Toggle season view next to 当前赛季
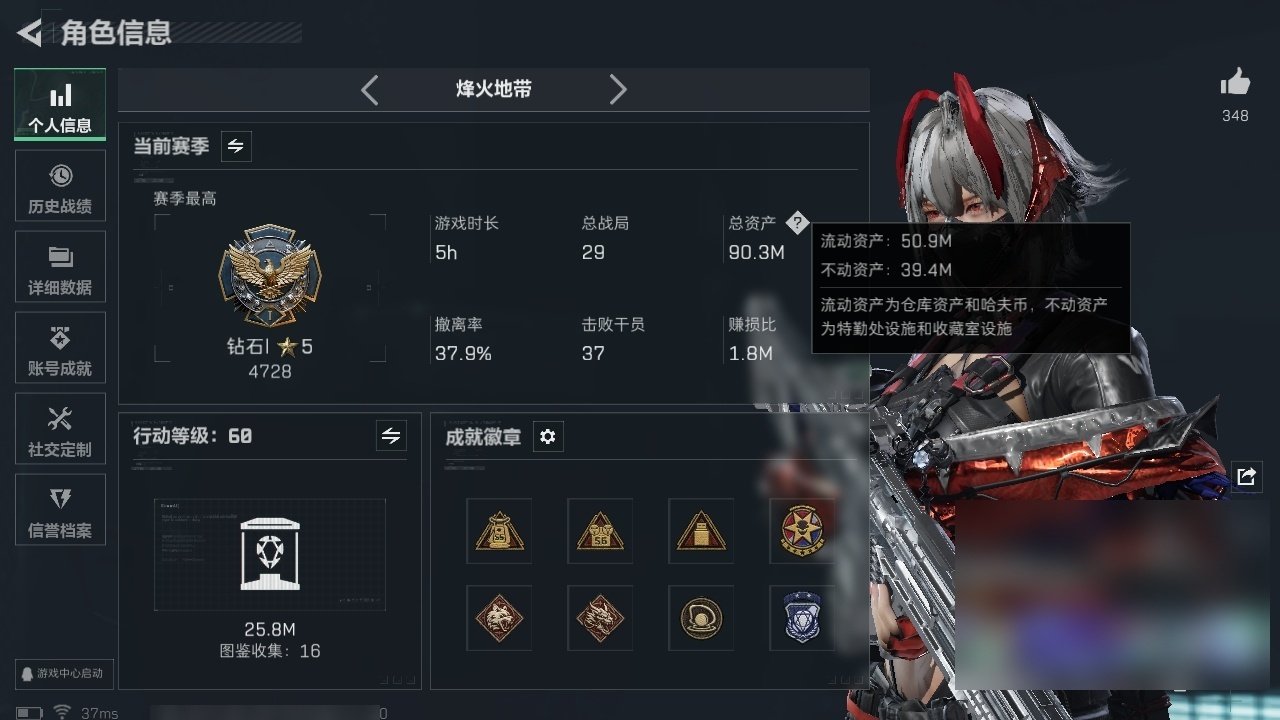 tap(236, 146)
